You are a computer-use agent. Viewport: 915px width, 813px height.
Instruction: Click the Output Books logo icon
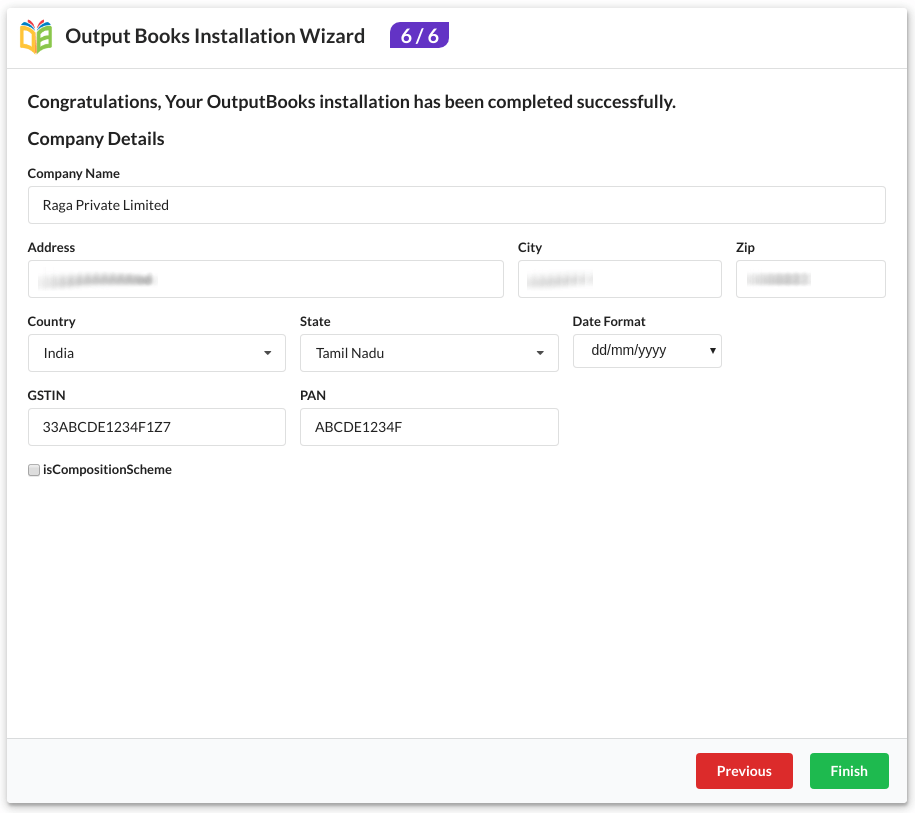(x=36, y=36)
